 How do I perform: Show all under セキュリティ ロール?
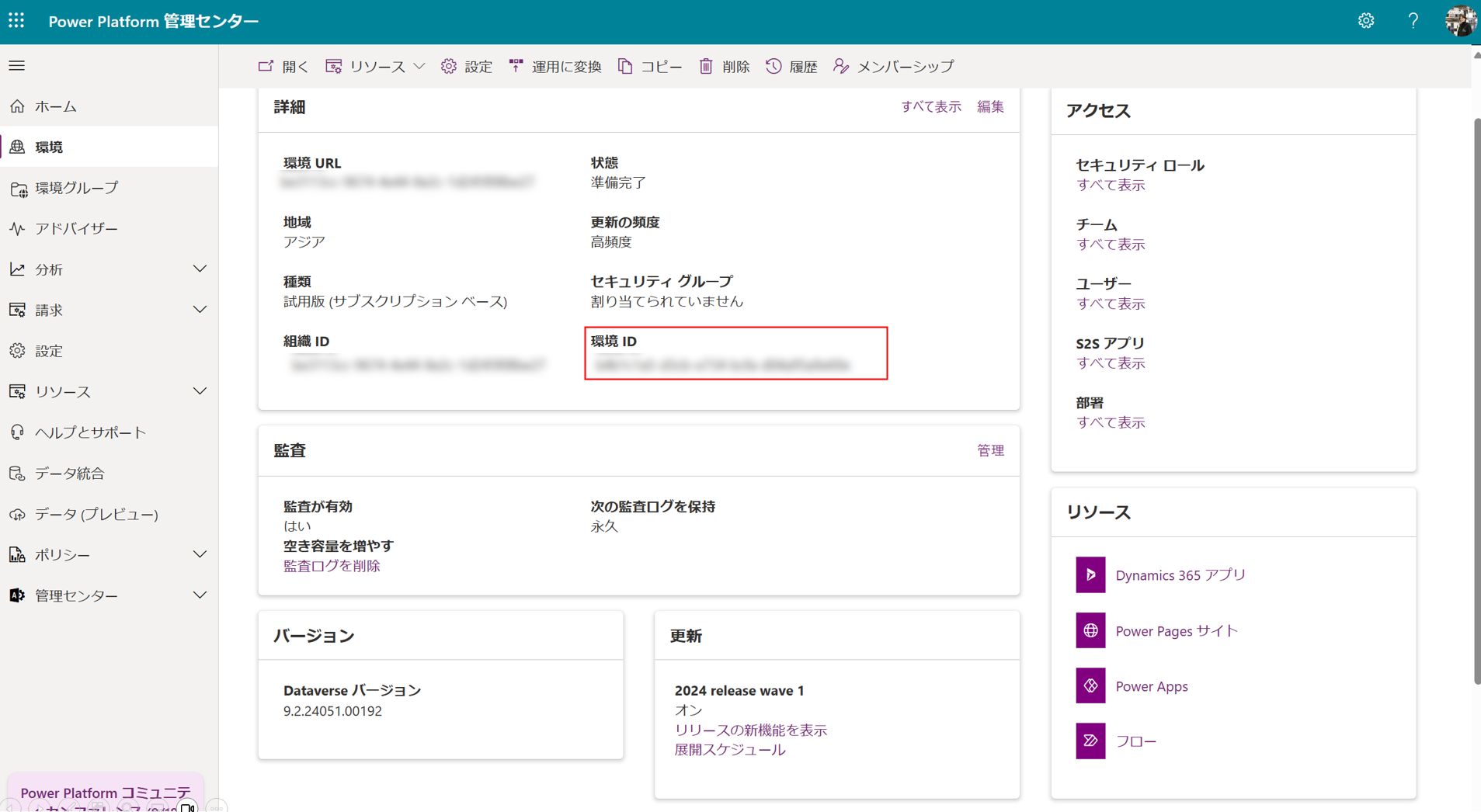[x=1111, y=186]
